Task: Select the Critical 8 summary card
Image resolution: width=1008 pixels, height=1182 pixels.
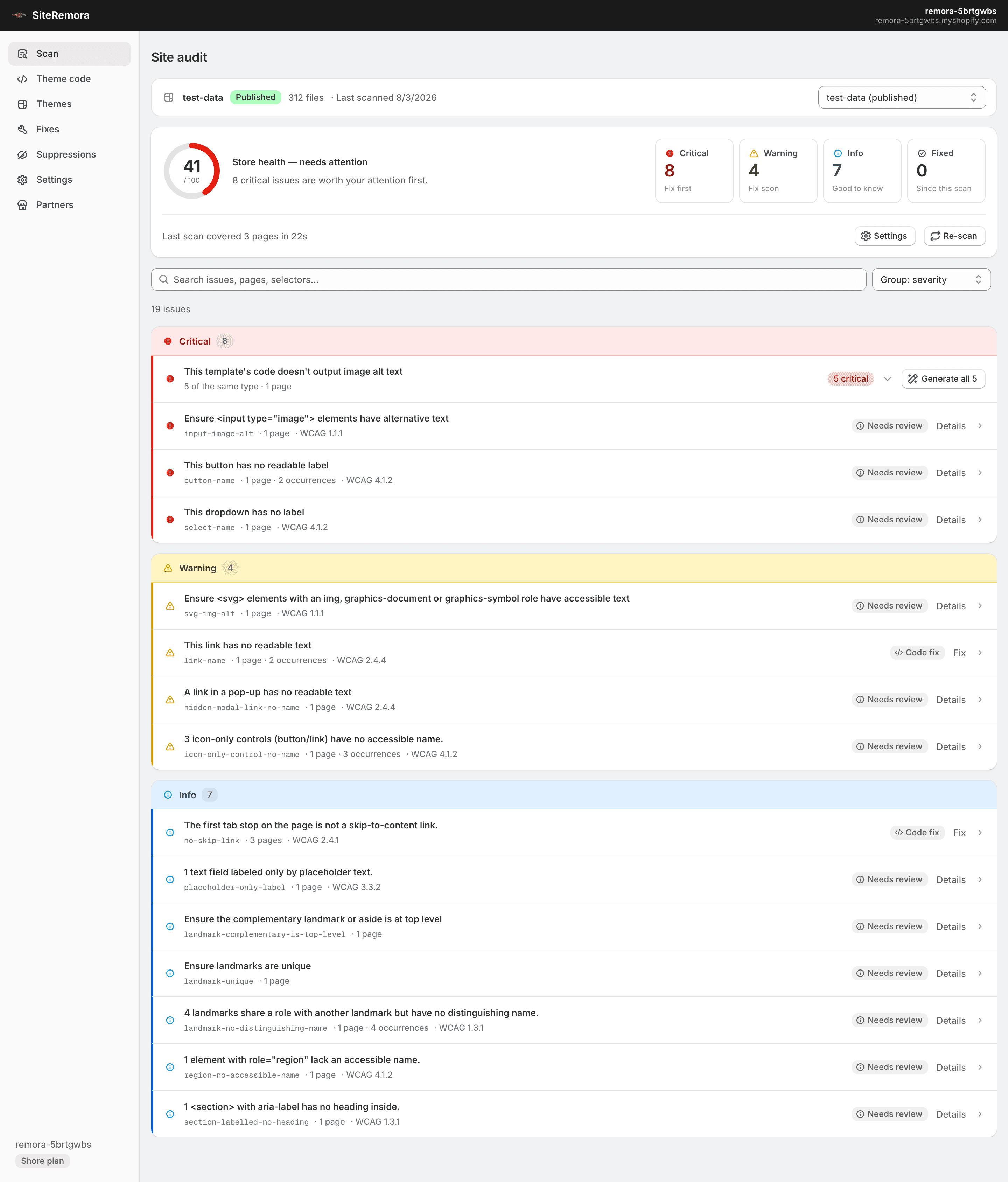Action: 694,171
